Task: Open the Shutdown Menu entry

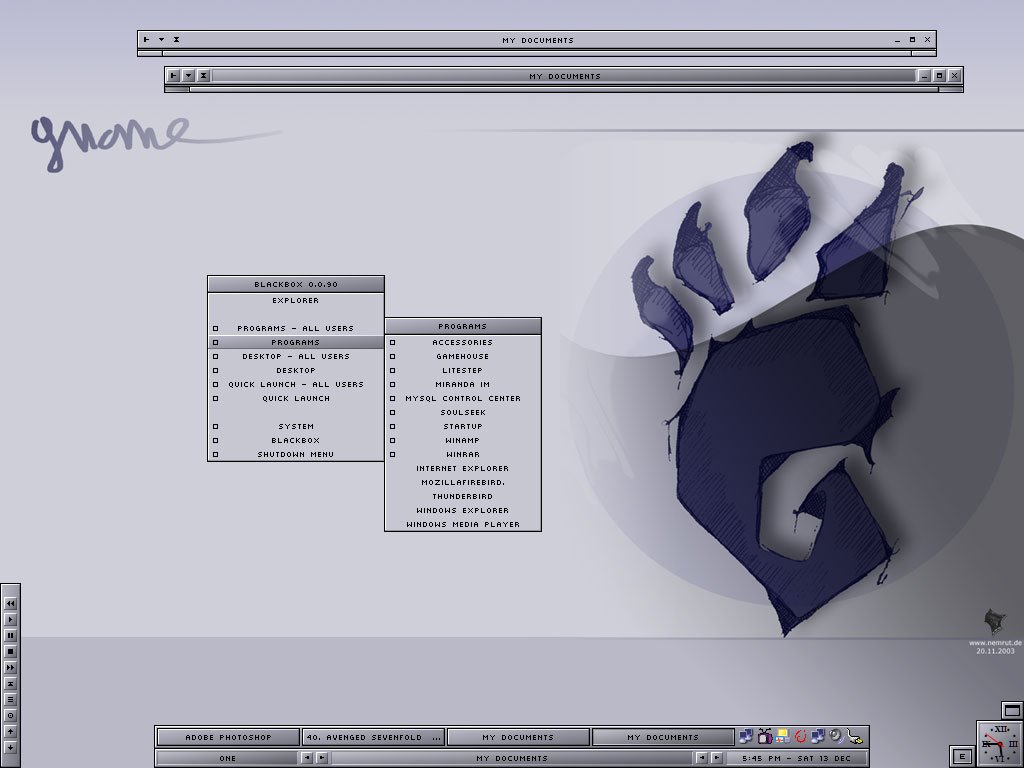Action: [296, 455]
